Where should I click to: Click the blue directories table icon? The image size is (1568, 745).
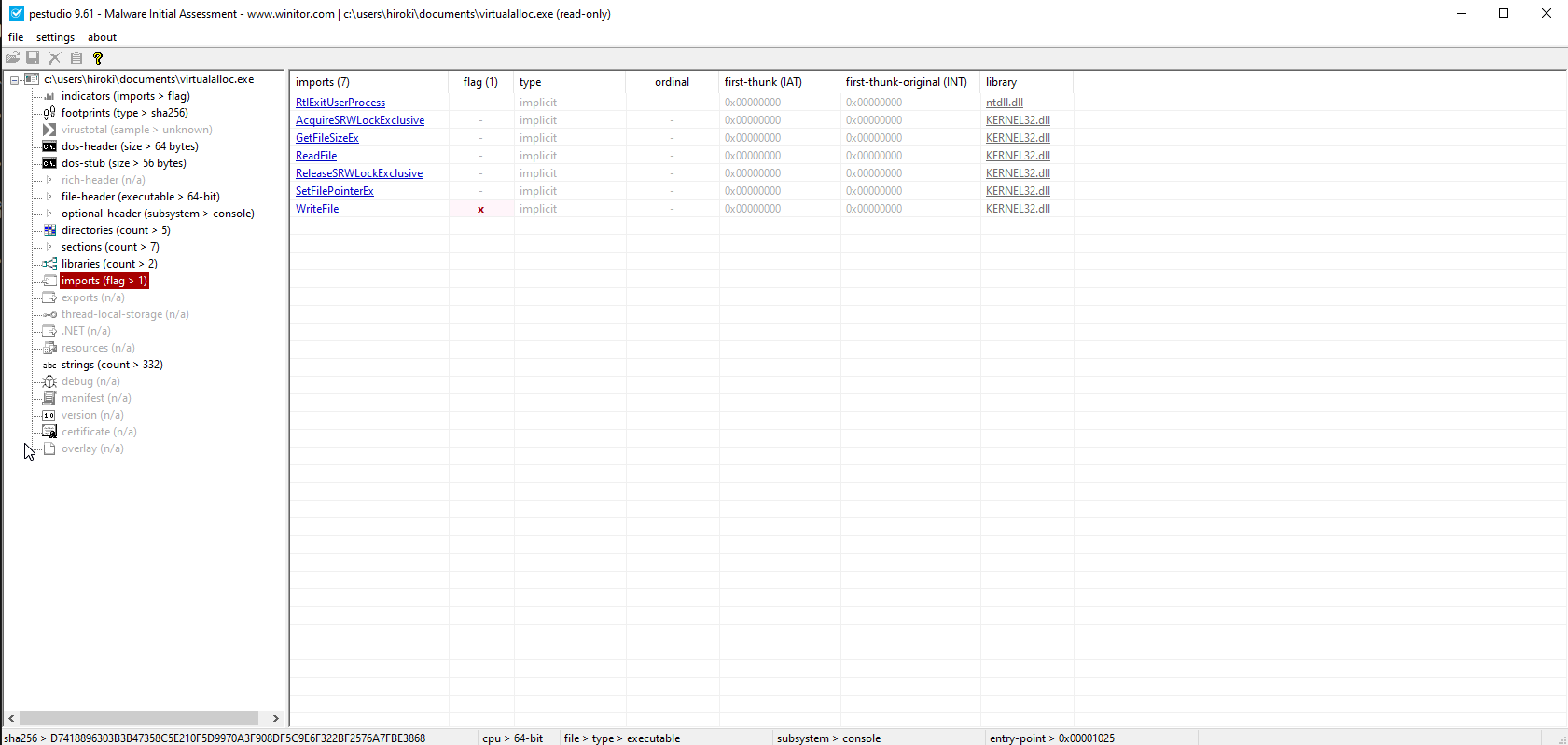(x=49, y=230)
